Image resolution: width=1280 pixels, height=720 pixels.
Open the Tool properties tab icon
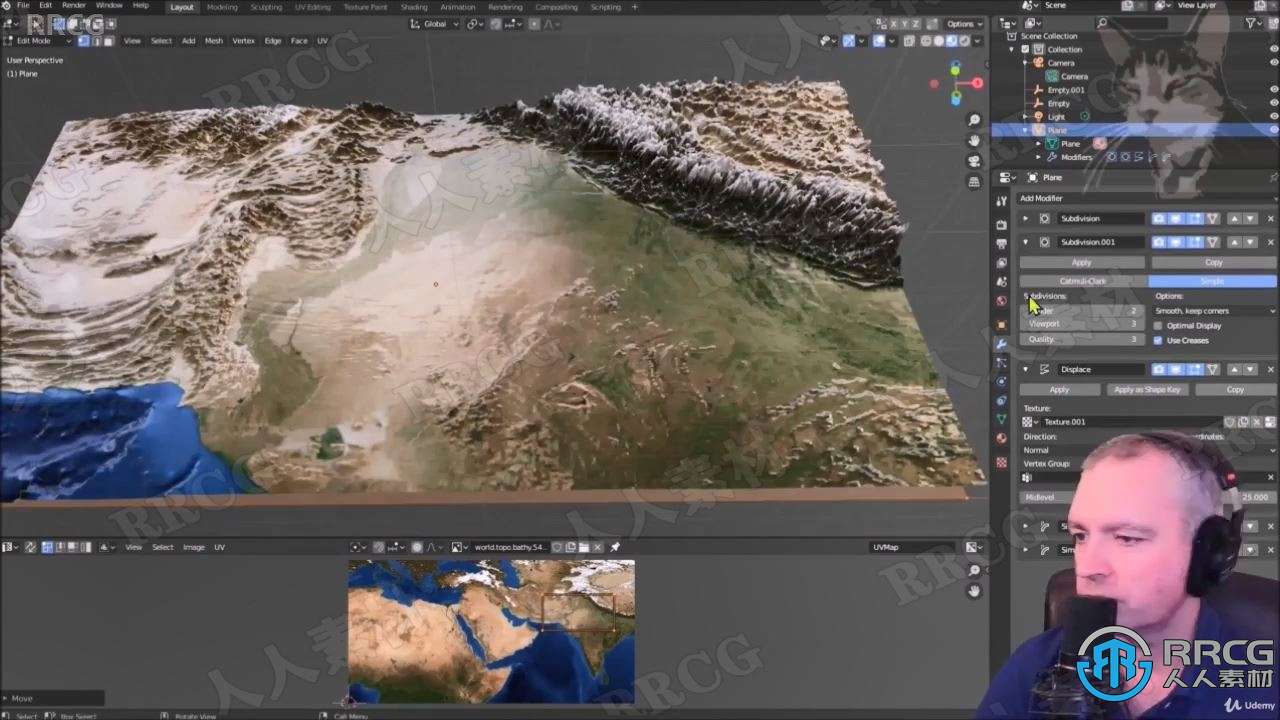1001,202
